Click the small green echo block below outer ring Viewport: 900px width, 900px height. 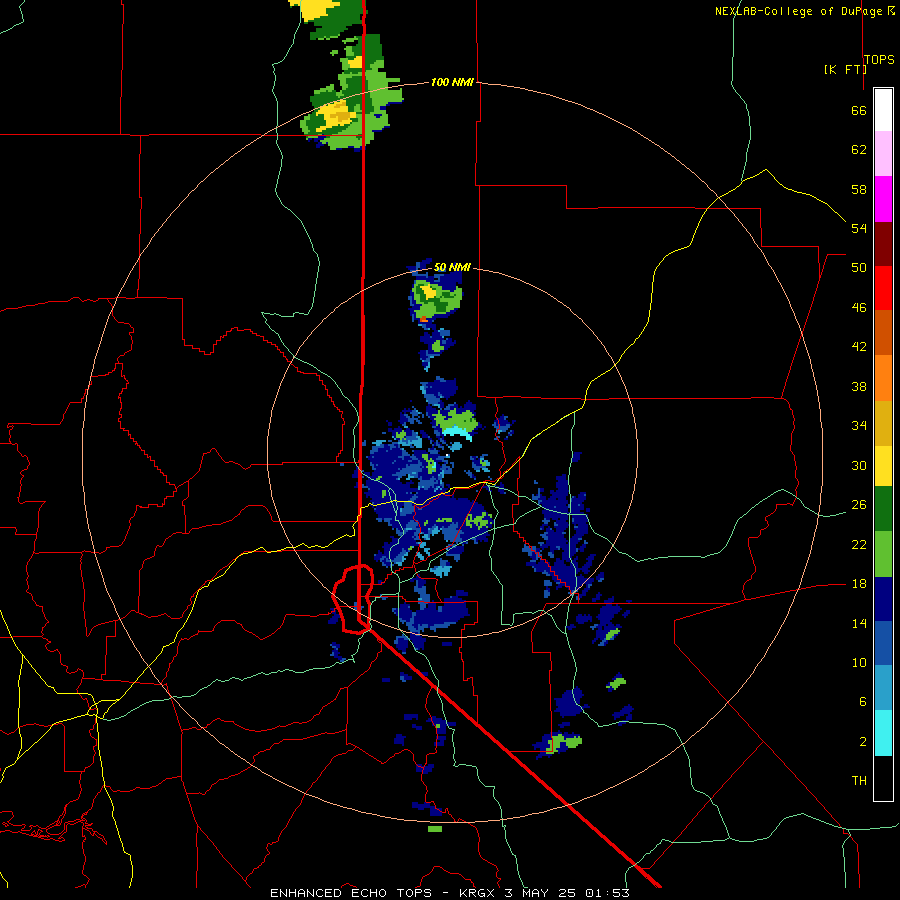point(435,829)
